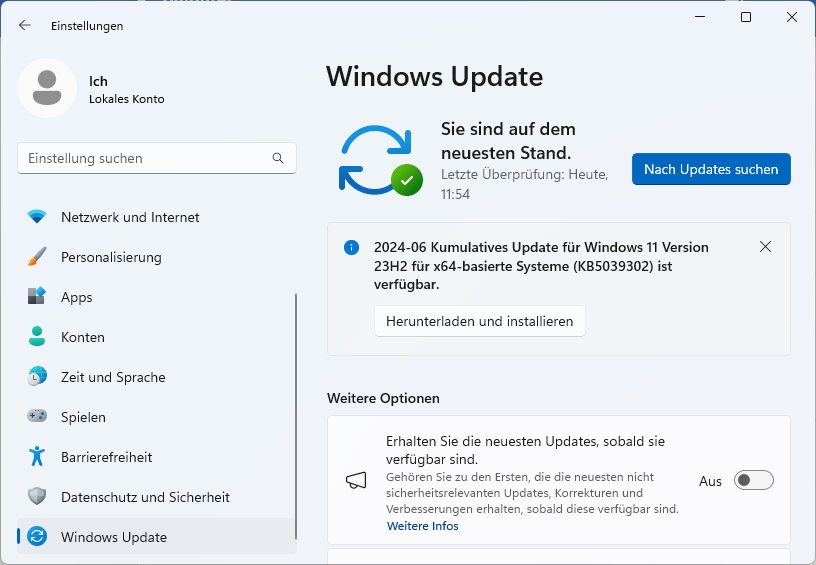The height and width of the screenshot is (565, 816).
Task: Minimize the Einstellungen window
Action: click(x=700, y=17)
